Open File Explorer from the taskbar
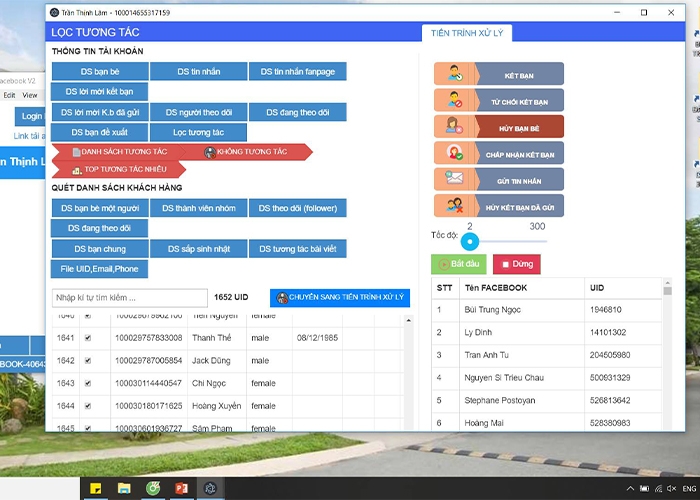Image resolution: width=700 pixels, height=500 pixels. pyautogui.click(x=124, y=488)
